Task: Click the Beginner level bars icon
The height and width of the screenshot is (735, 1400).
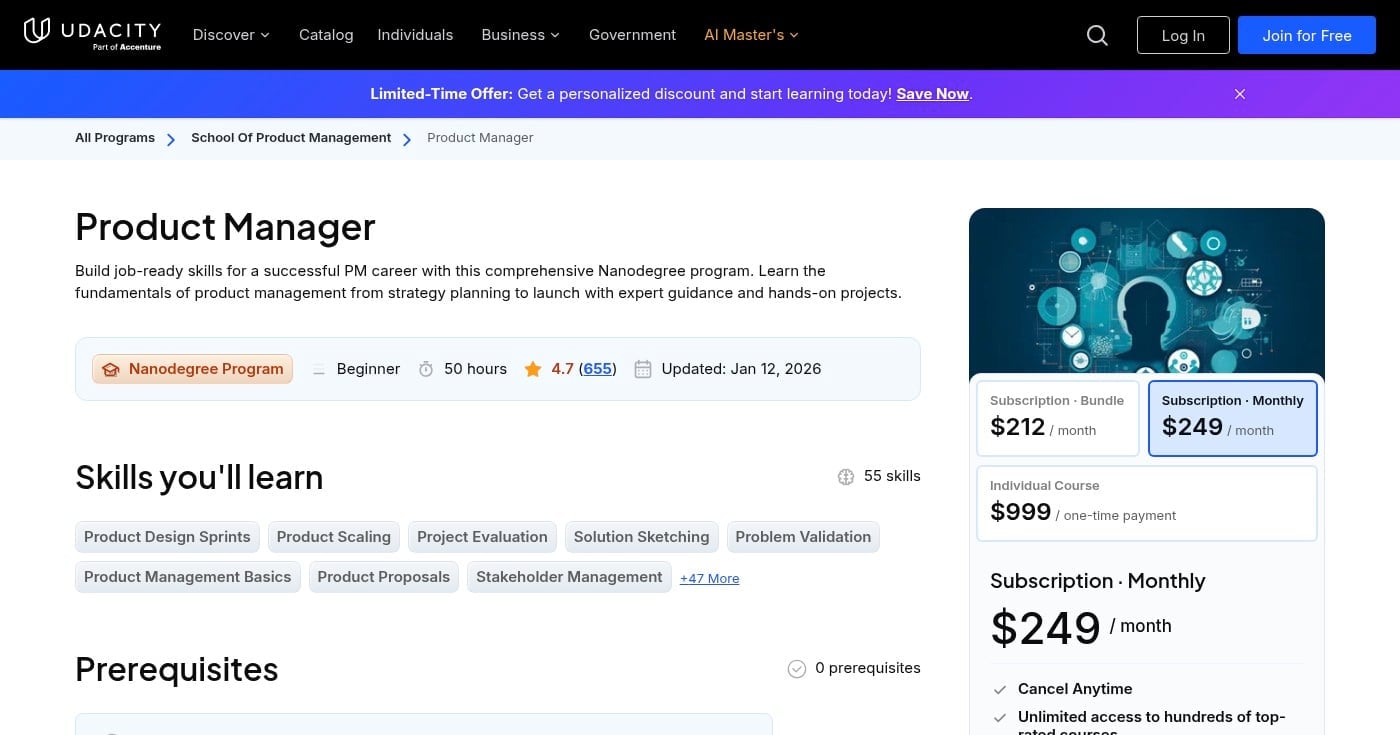Action: 319,369
